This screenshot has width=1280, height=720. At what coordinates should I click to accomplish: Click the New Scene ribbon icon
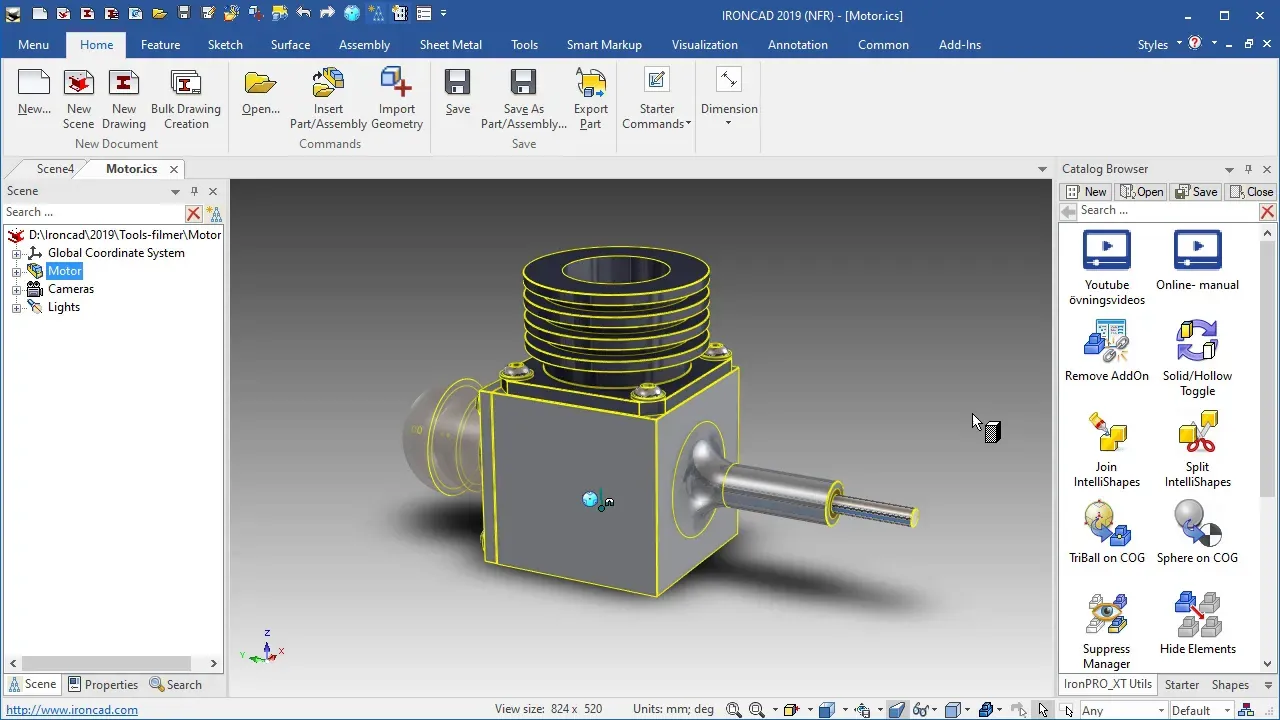79,83
